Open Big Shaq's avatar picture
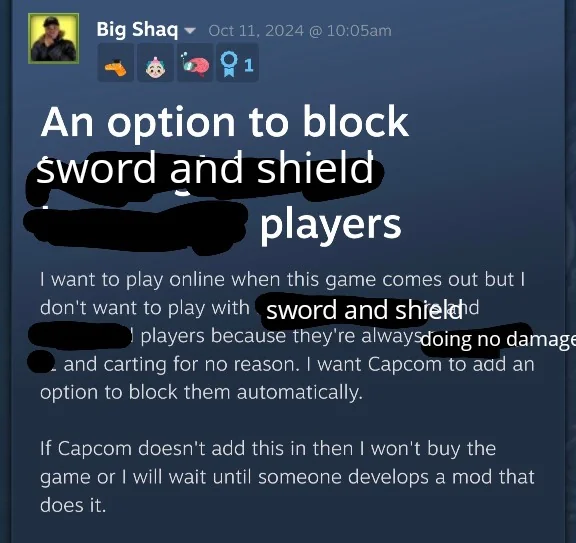The height and width of the screenshot is (543, 576). tap(54, 38)
